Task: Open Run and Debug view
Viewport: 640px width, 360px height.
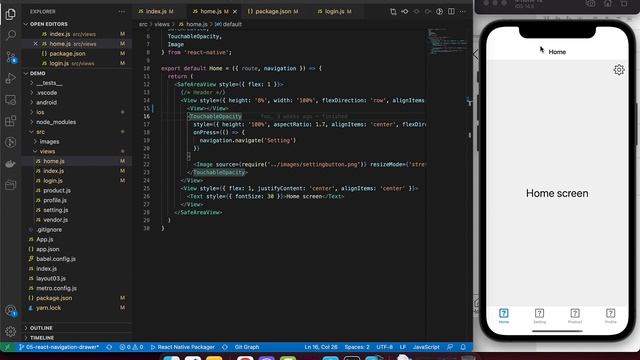Action: pyautogui.click(x=11, y=78)
